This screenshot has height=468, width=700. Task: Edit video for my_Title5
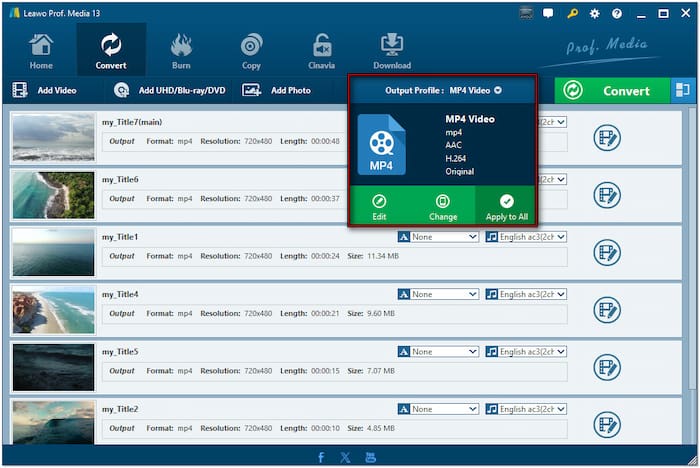pyautogui.click(x=607, y=367)
